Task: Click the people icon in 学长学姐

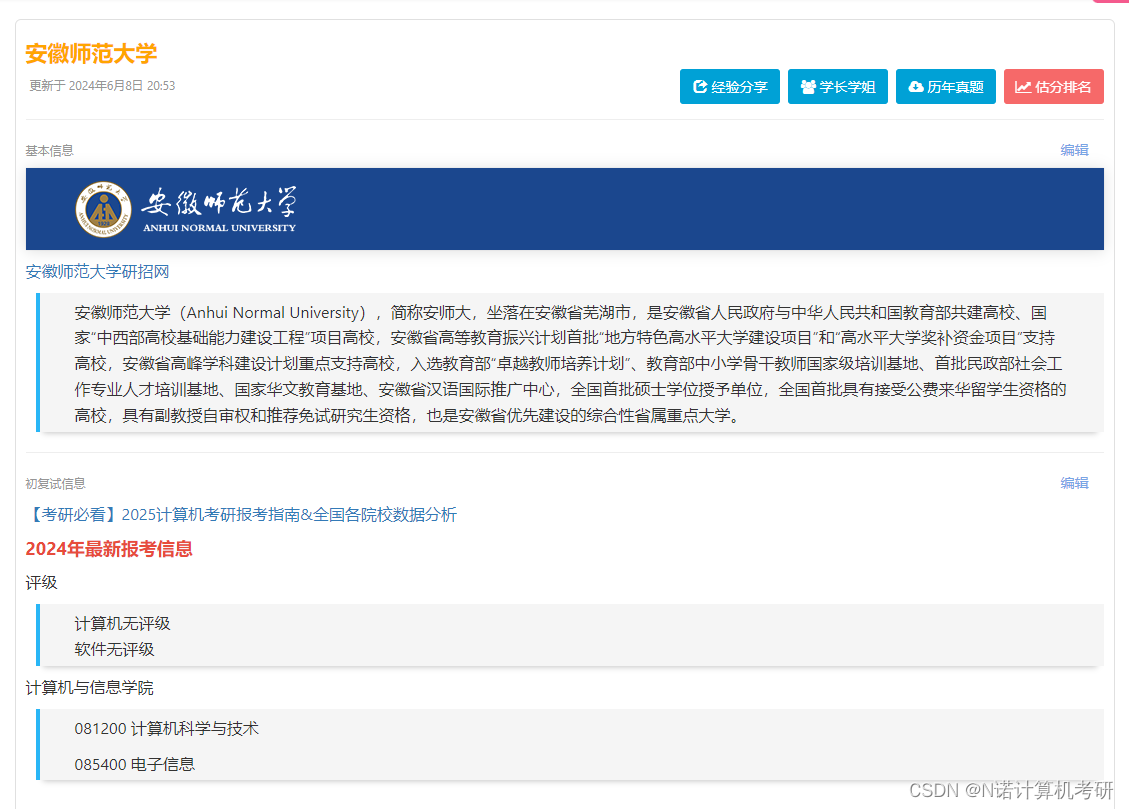Action: click(x=808, y=86)
